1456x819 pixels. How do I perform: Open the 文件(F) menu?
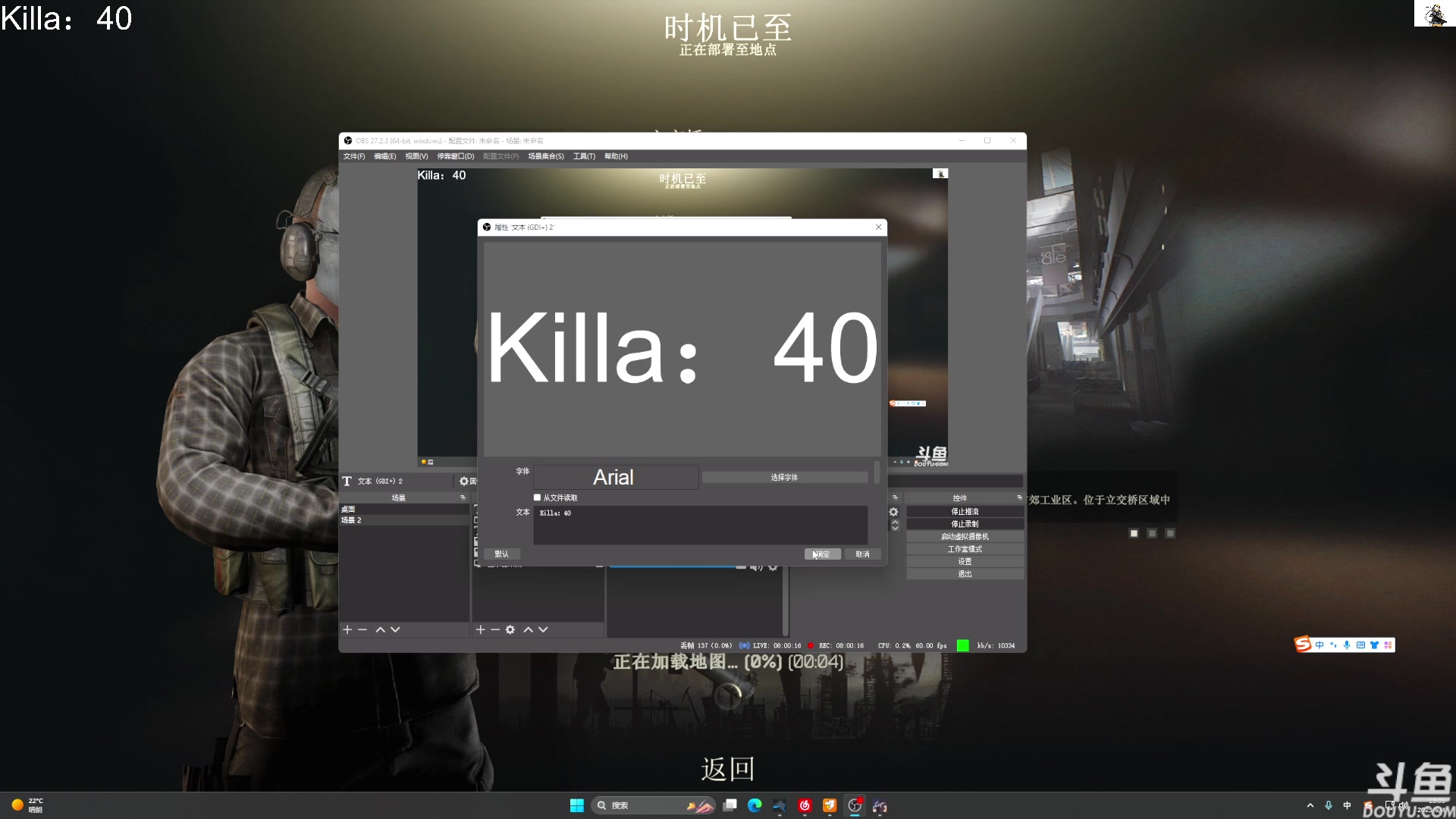tap(353, 156)
